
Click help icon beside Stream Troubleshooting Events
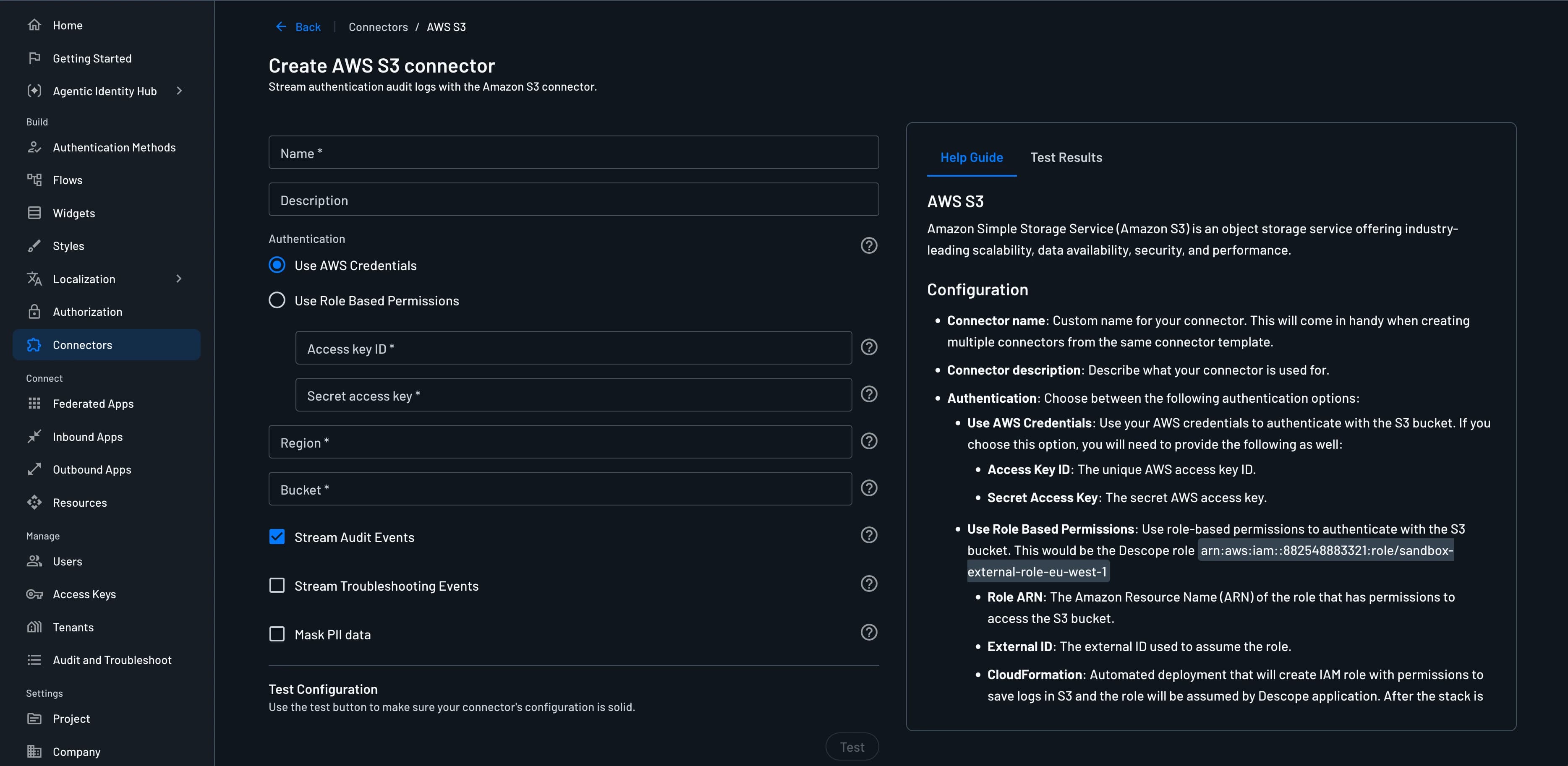[869, 584]
